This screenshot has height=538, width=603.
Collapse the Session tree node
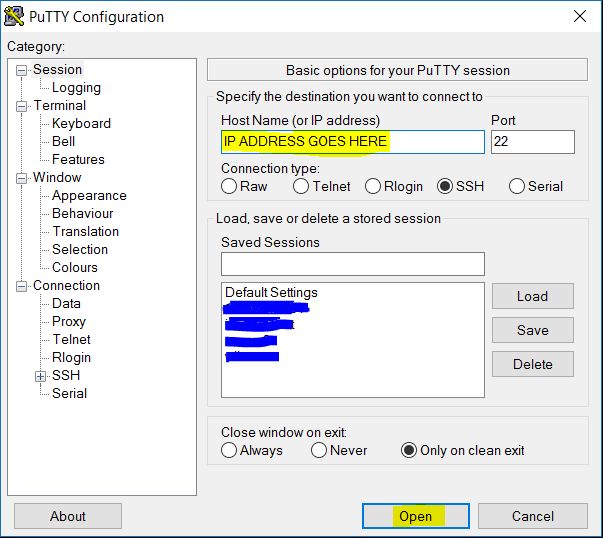coord(22,70)
